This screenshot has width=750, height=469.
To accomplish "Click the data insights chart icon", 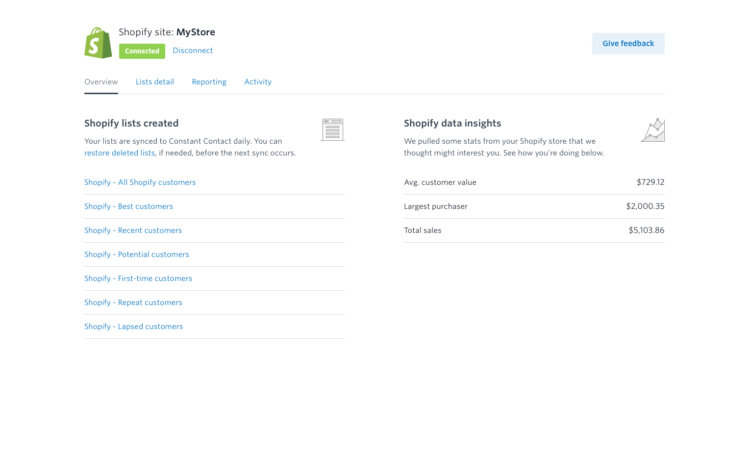I will (653, 130).
